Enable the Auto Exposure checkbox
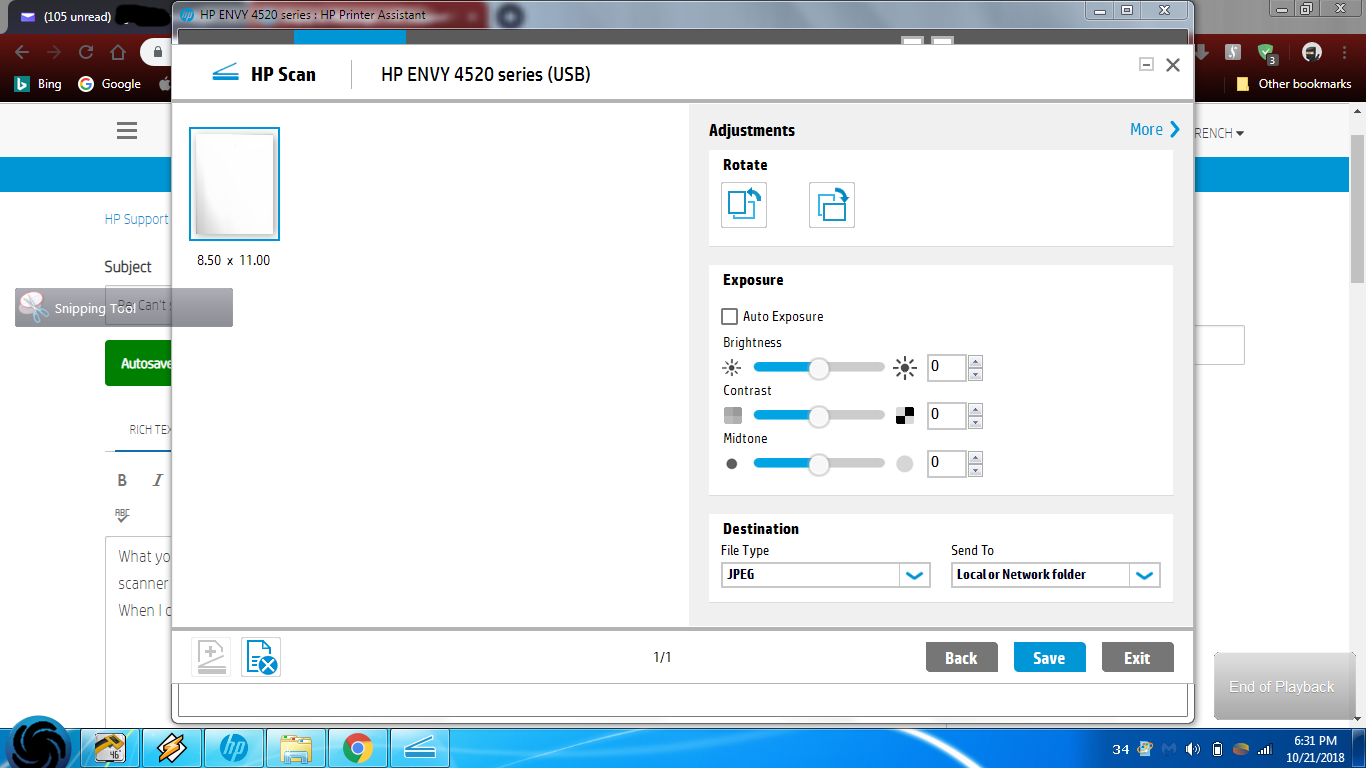1366x768 pixels. [x=730, y=316]
